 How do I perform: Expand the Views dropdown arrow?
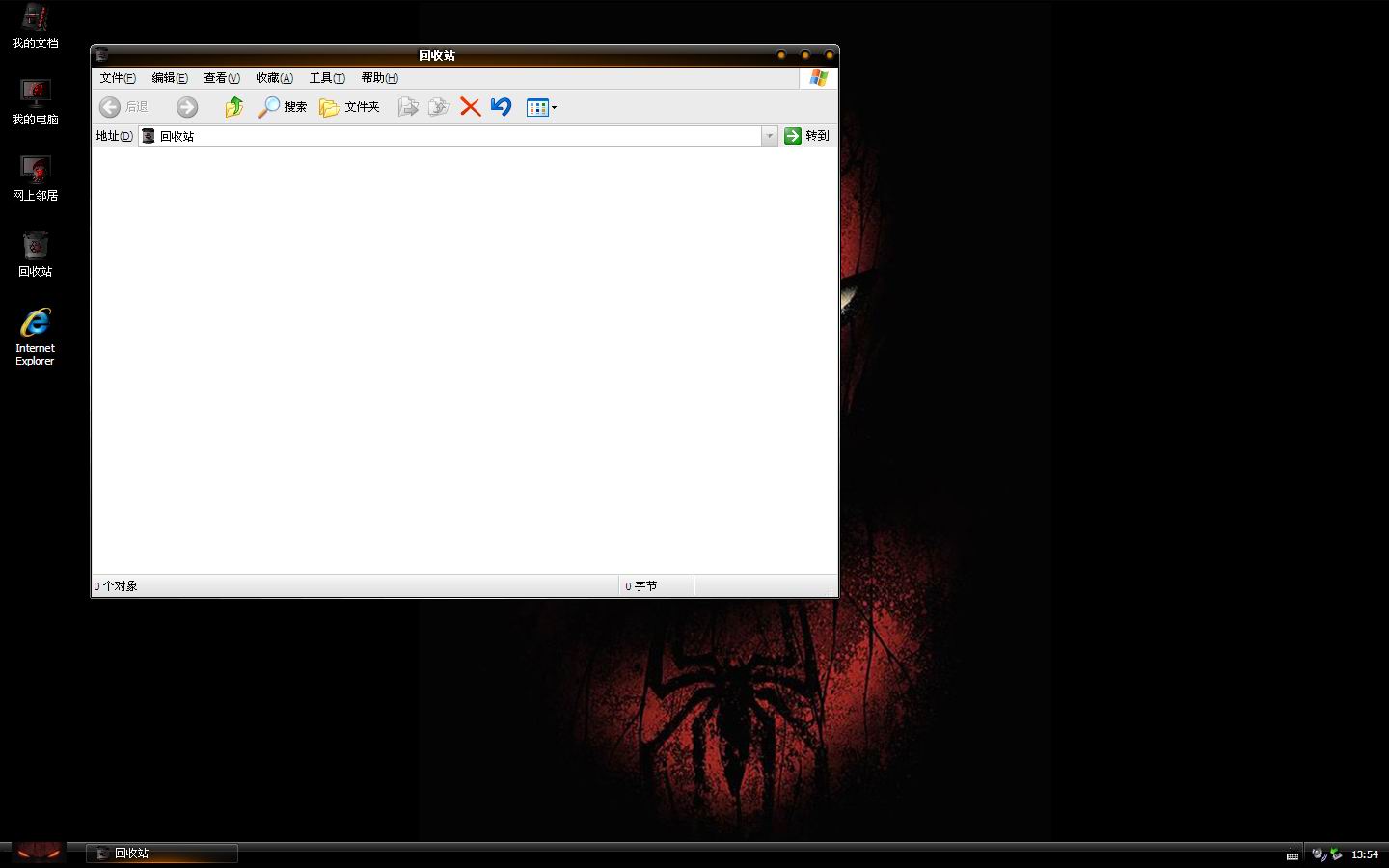[x=554, y=108]
